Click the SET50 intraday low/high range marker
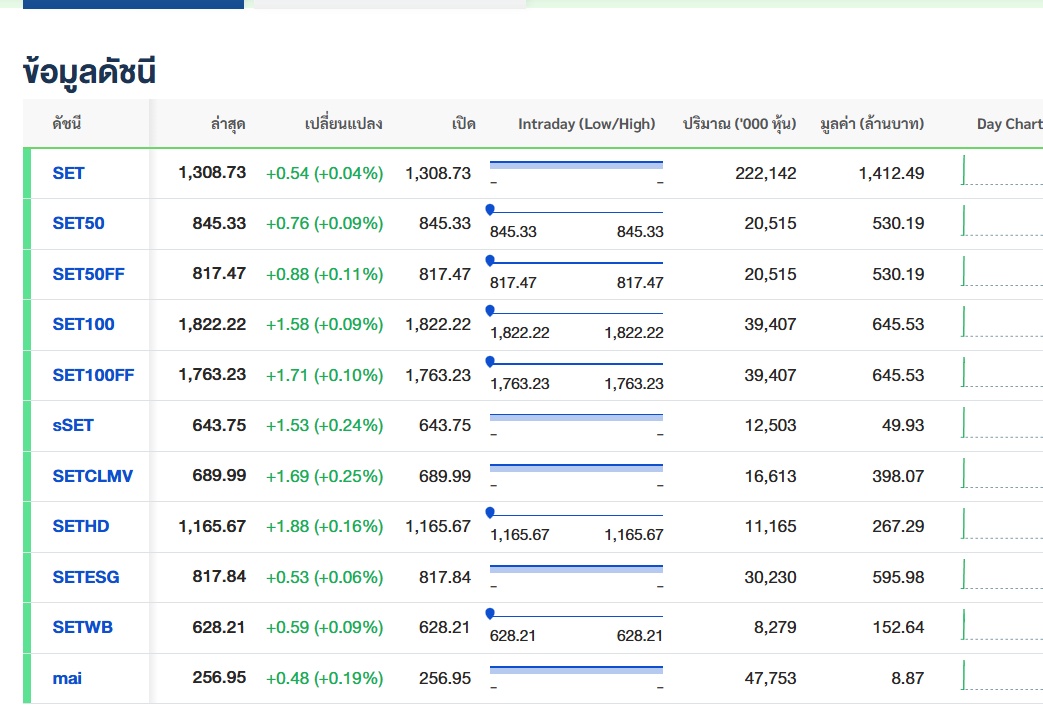The image size is (1043, 708). click(490, 210)
